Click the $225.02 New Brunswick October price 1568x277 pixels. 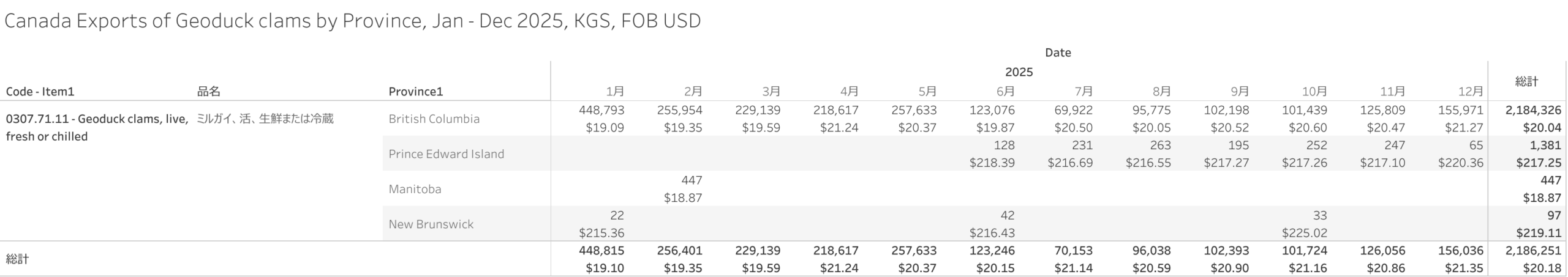coord(1304,233)
